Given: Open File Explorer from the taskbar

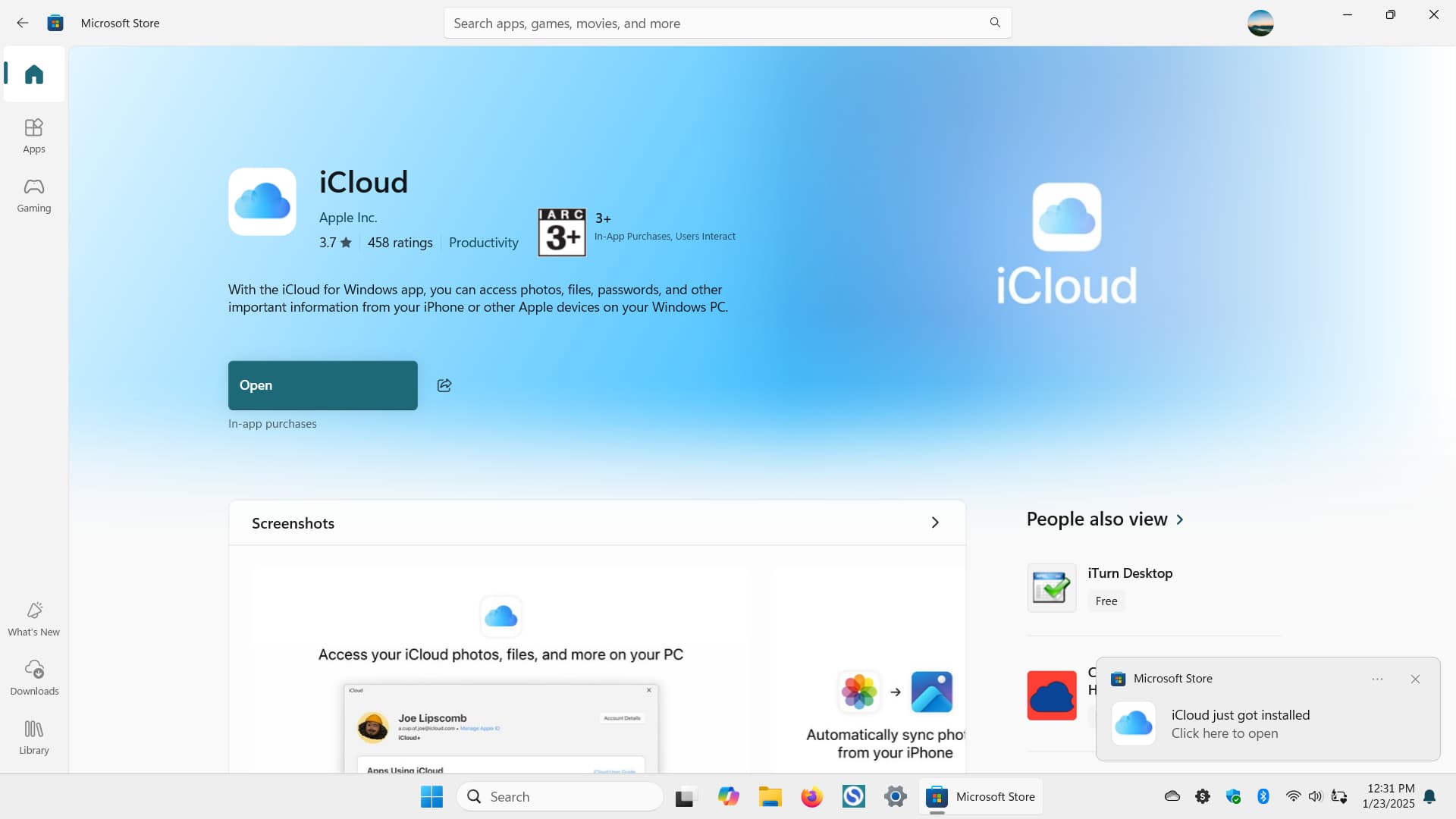Looking at the screenshot, I should point(770,796).
